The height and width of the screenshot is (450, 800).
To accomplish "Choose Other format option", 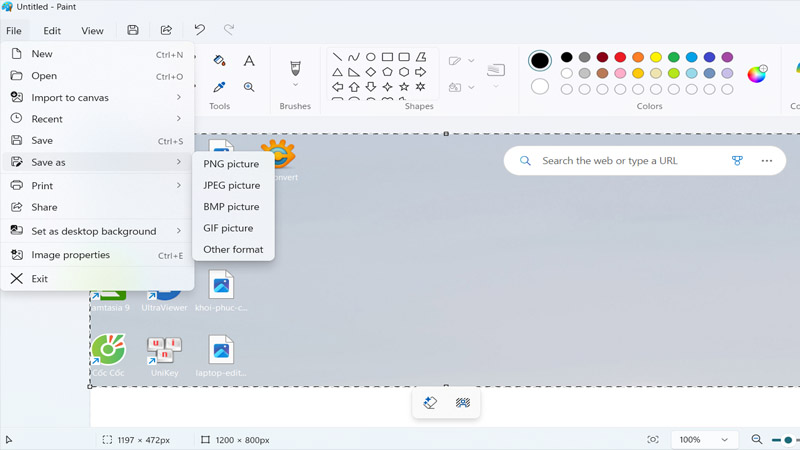I will [233, 249].
